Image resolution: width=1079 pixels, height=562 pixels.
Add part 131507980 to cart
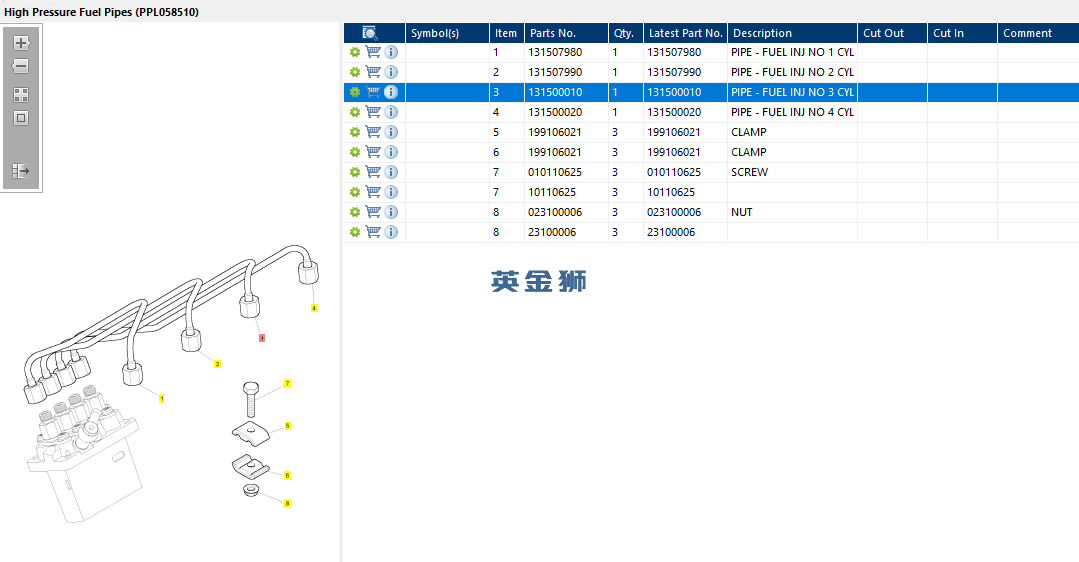(x=373, y=52)
